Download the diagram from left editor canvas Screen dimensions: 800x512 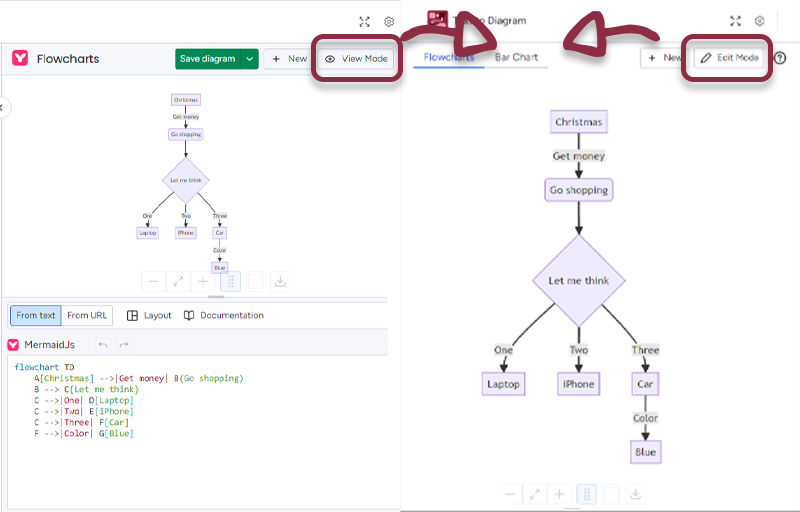[x=281, y=282]
